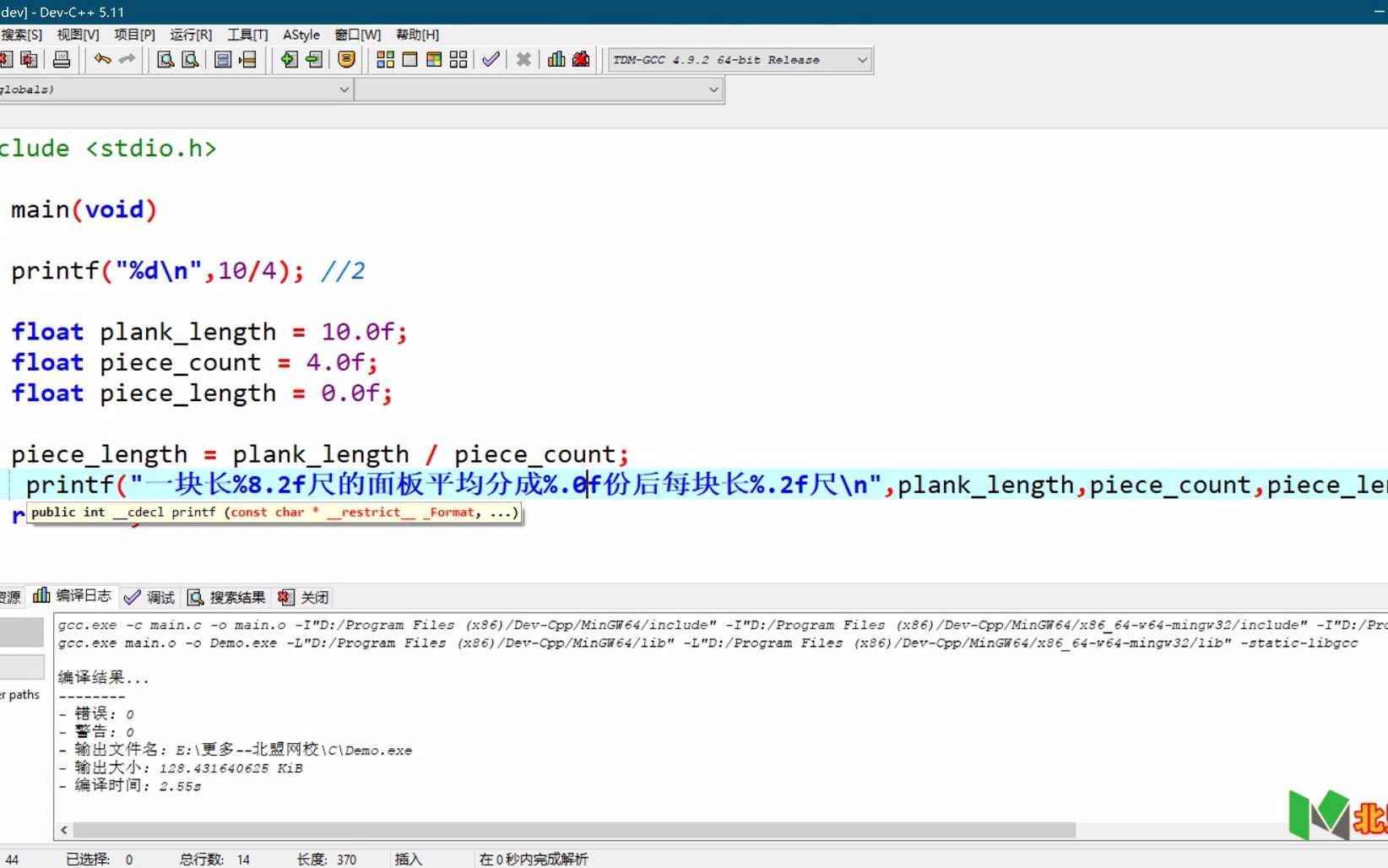Open the 工具[T] menu
1388x868 pixels.
247,35
